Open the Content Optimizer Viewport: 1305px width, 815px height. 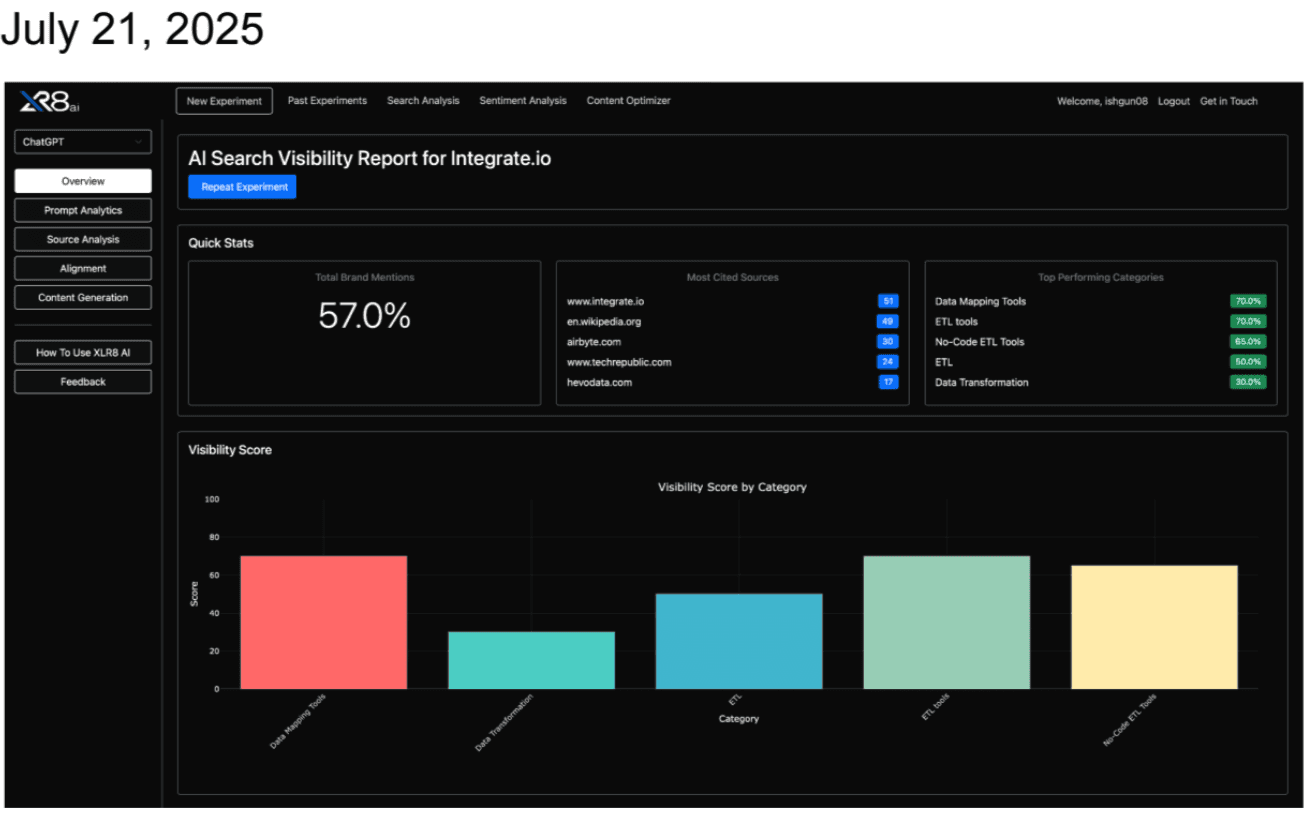tap(628, 101)
